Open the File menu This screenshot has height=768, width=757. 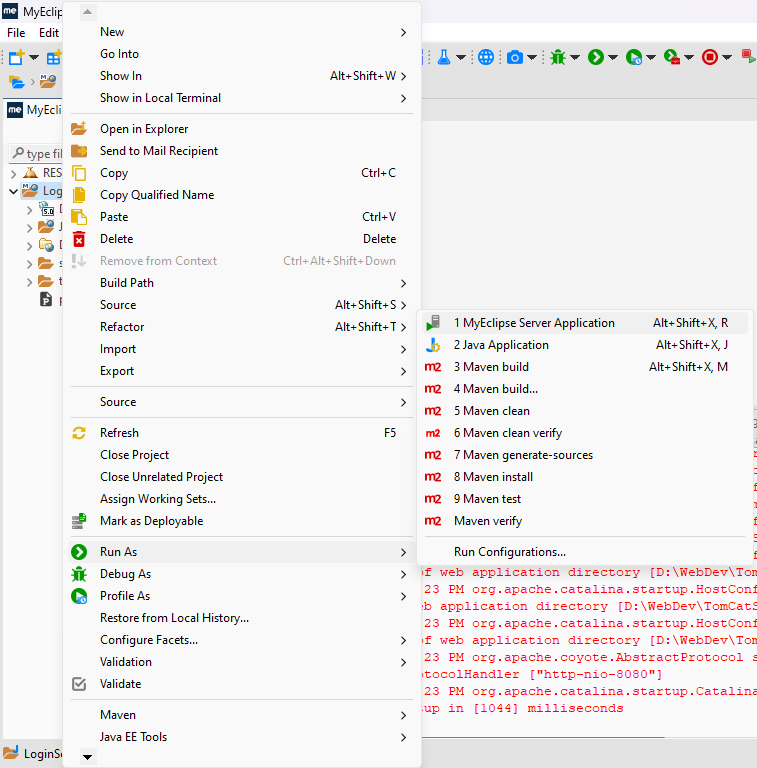coord(16,33)
